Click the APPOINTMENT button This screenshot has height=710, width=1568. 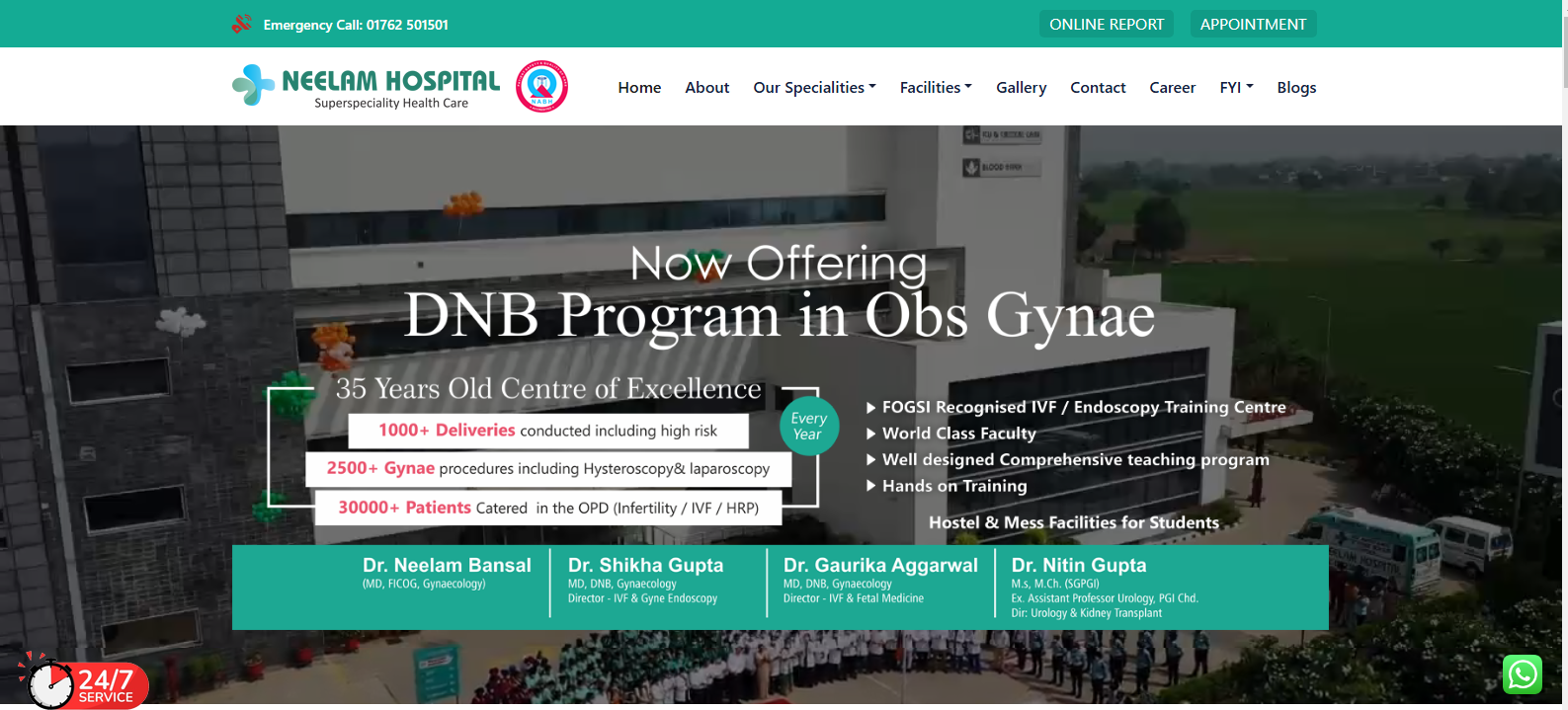click(x=1253, y=24)
